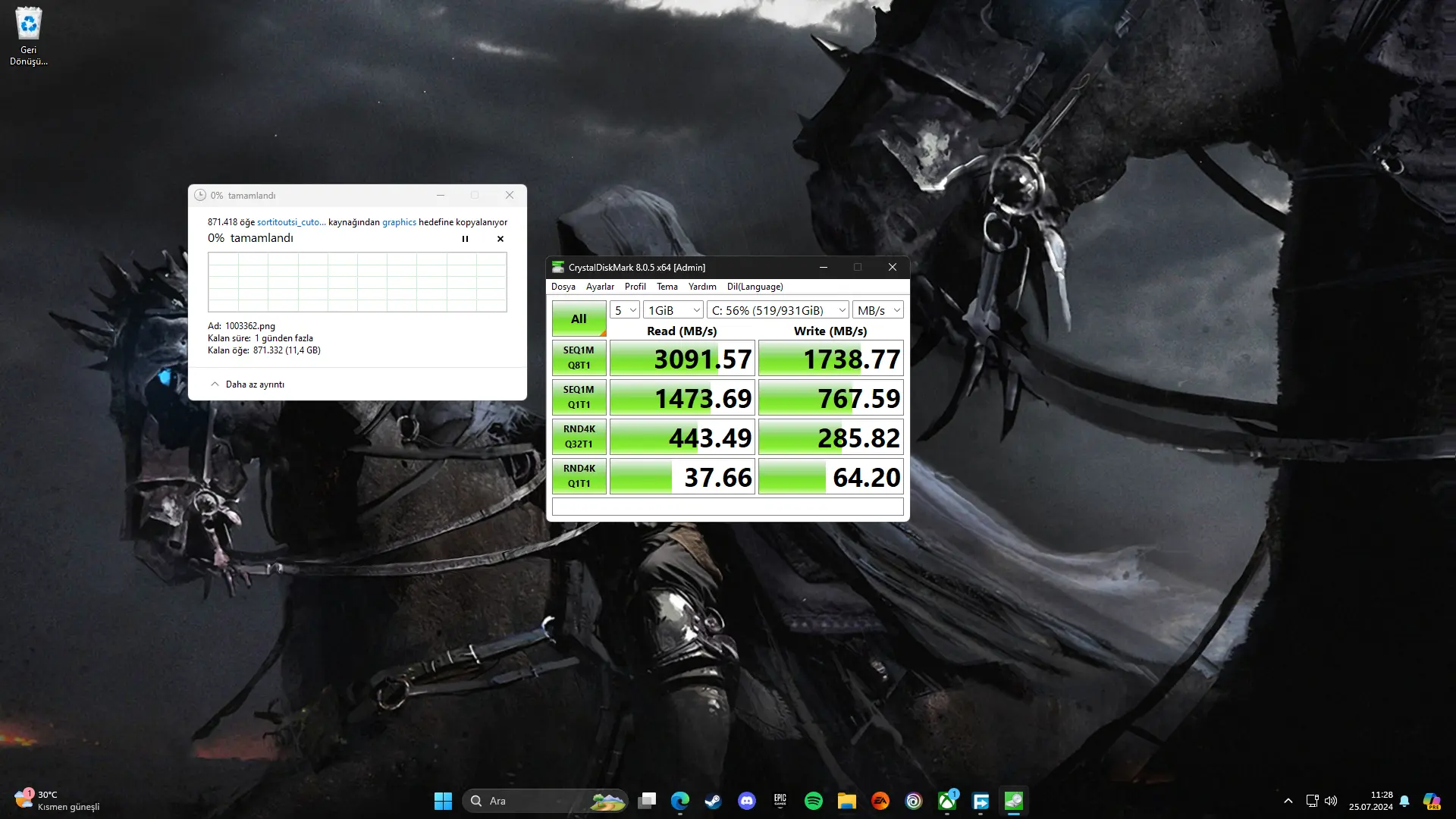Open the Recycle Bin (Geri Dönüşüm) desktop icon
Viewport: 1456px width, 819px height.
click(x=29, y=36)
